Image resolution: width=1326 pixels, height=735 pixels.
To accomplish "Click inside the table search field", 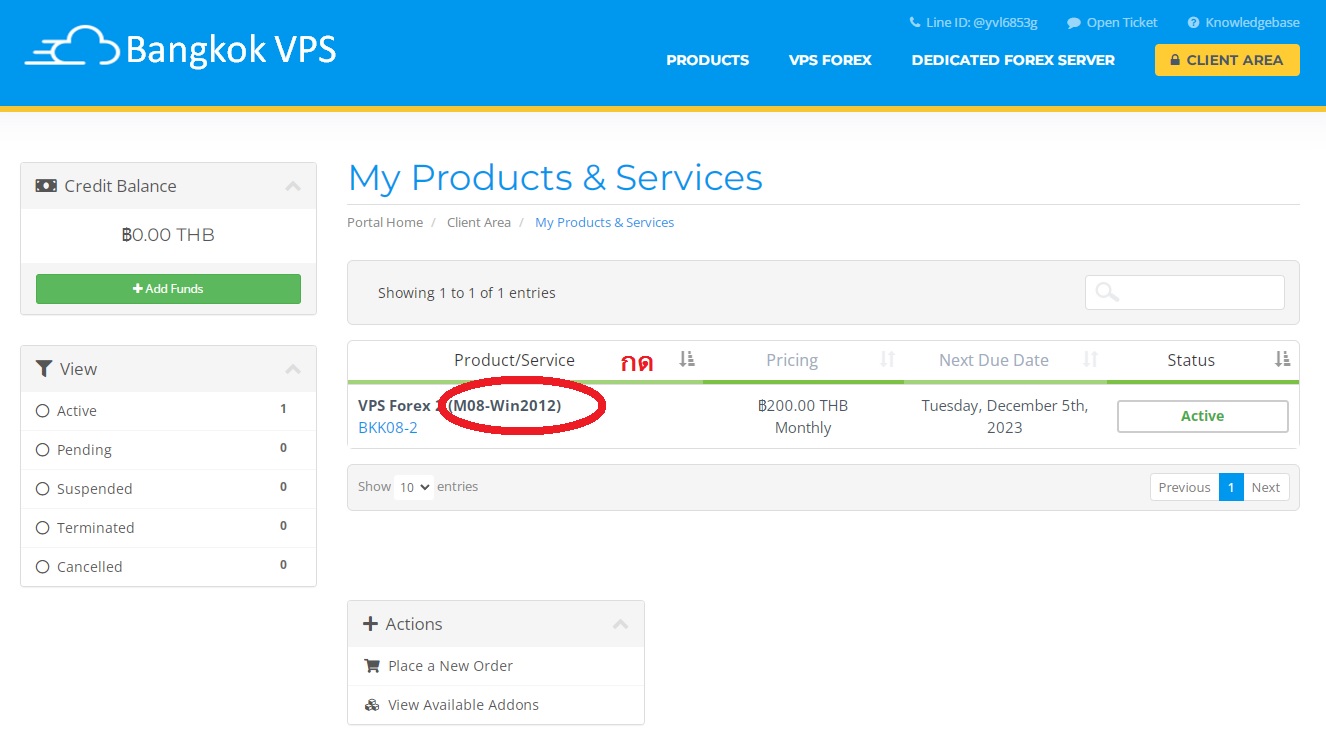I will click(x=1185, y=292).
